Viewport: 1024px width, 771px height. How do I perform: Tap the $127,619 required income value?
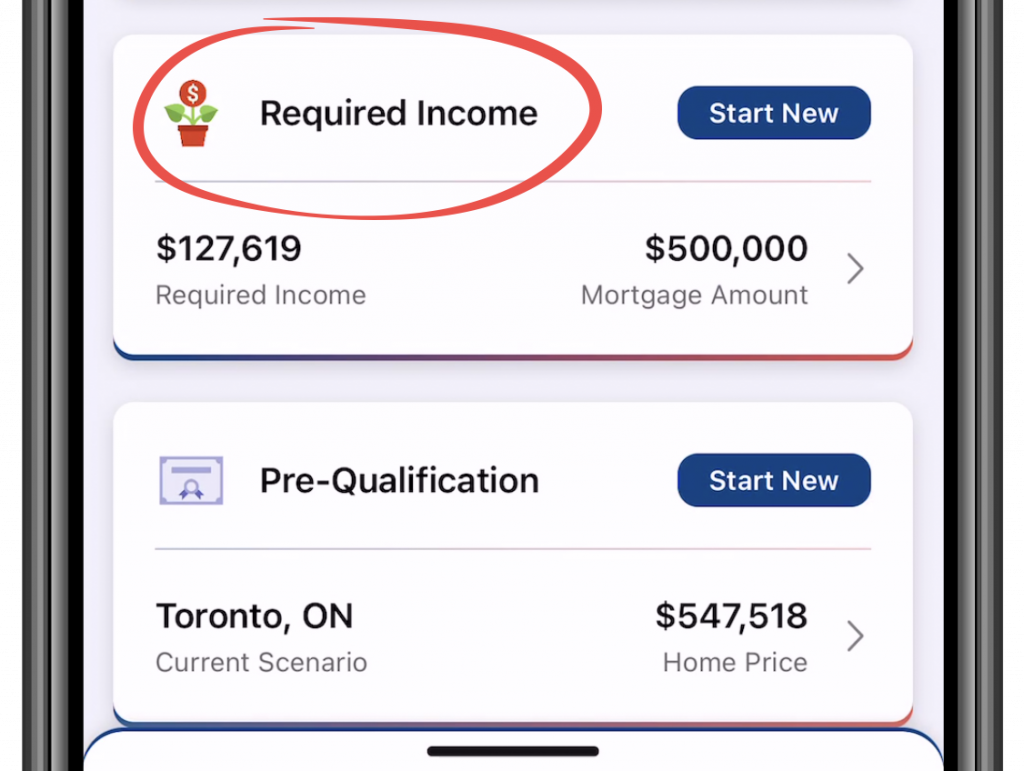229,249
